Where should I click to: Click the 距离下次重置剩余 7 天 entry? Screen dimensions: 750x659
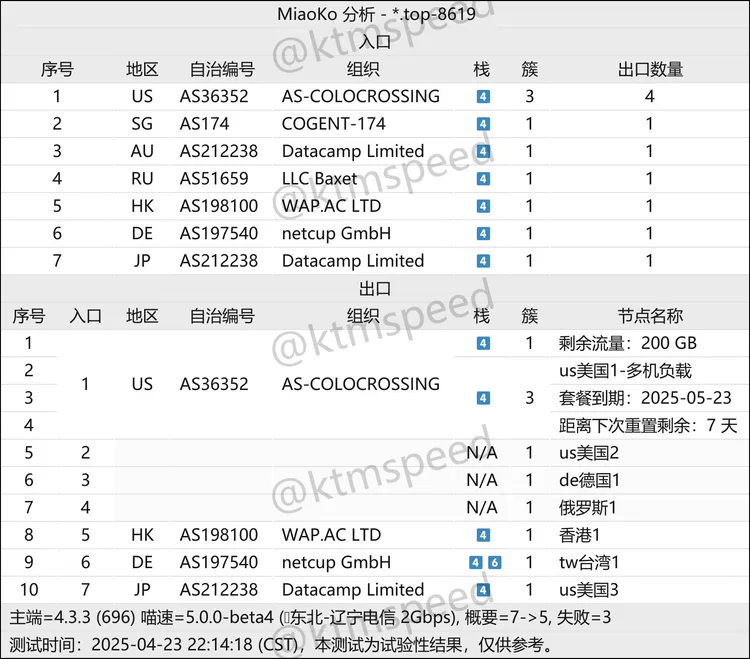coord(647,426)
